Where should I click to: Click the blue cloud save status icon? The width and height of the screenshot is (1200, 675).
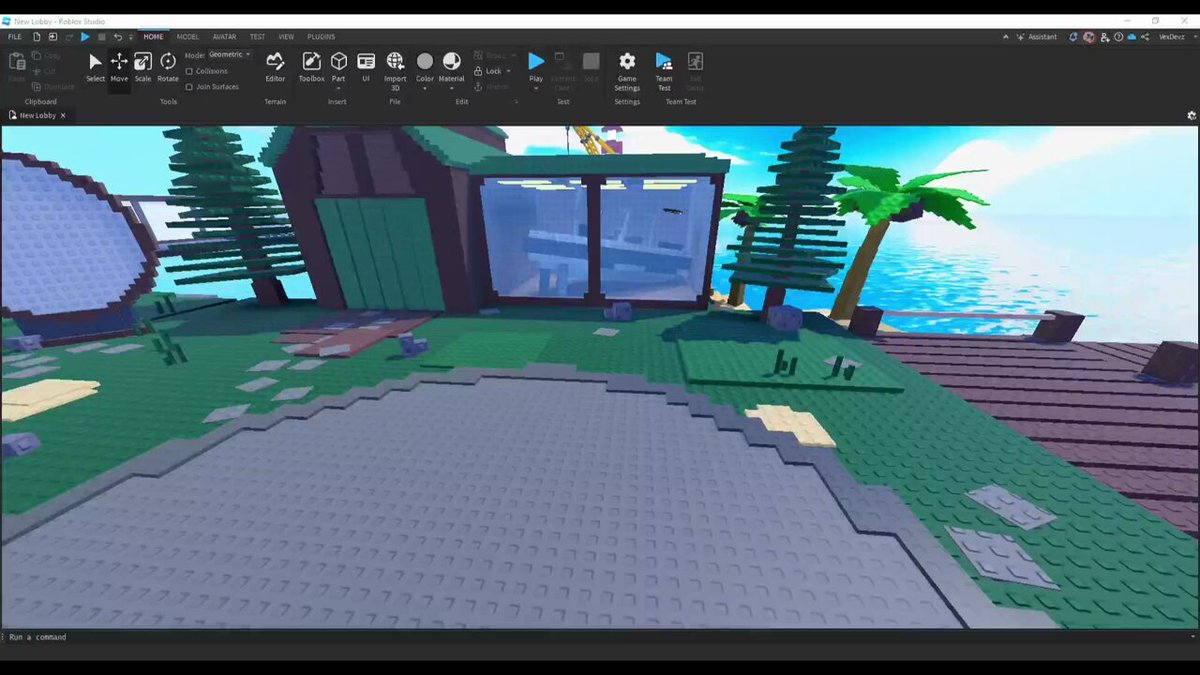click(1131, 37)
